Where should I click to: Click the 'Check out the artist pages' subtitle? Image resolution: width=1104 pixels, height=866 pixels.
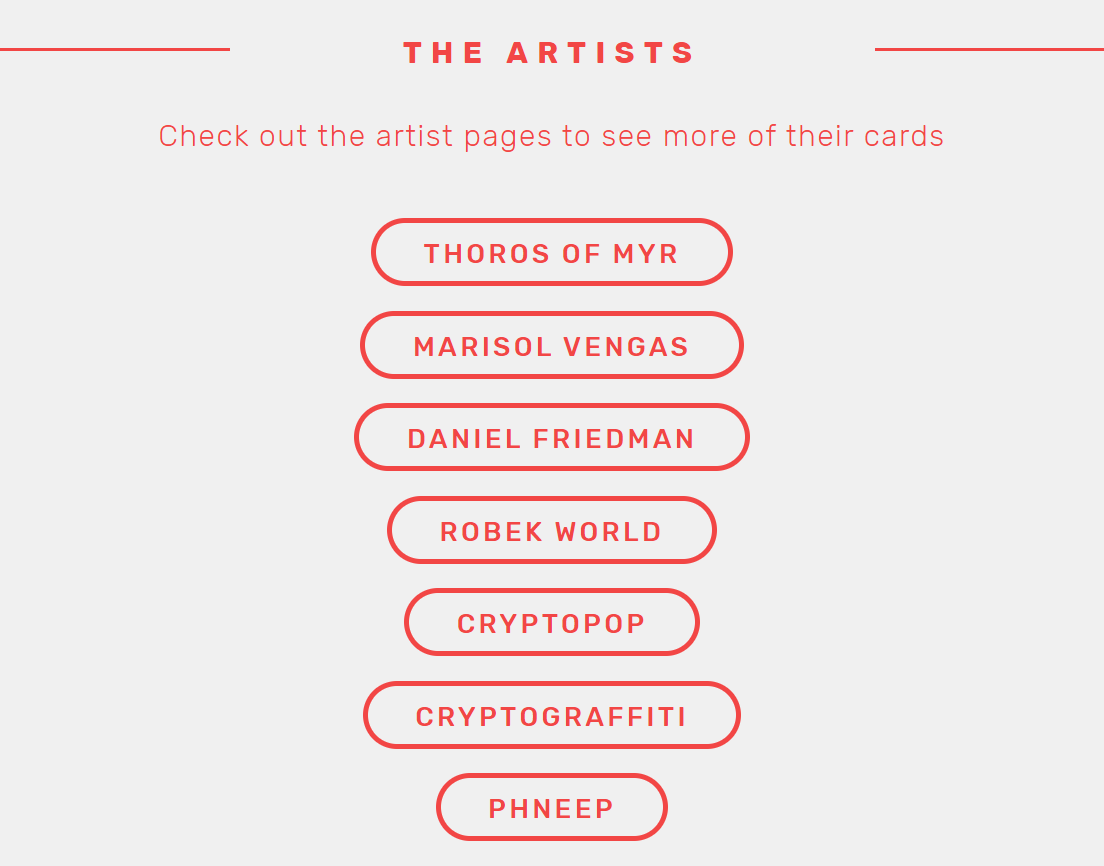[551, 136]
